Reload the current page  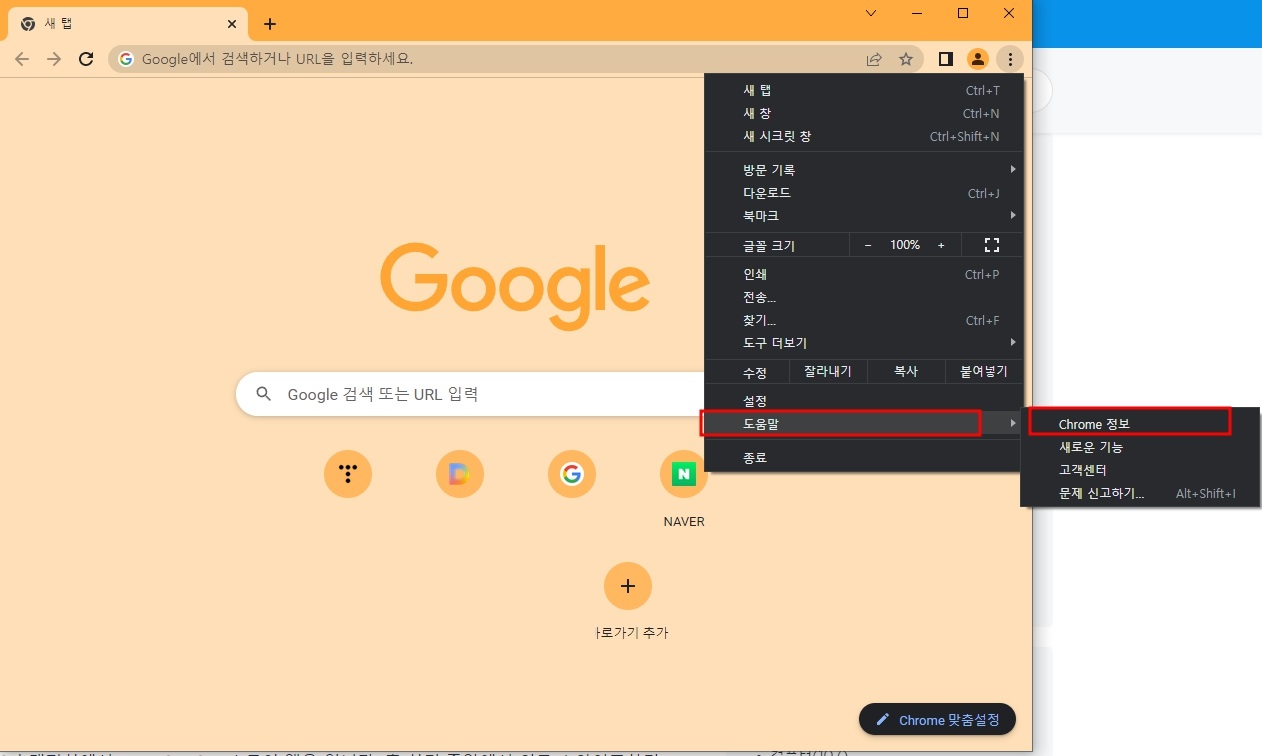[86, 59]
